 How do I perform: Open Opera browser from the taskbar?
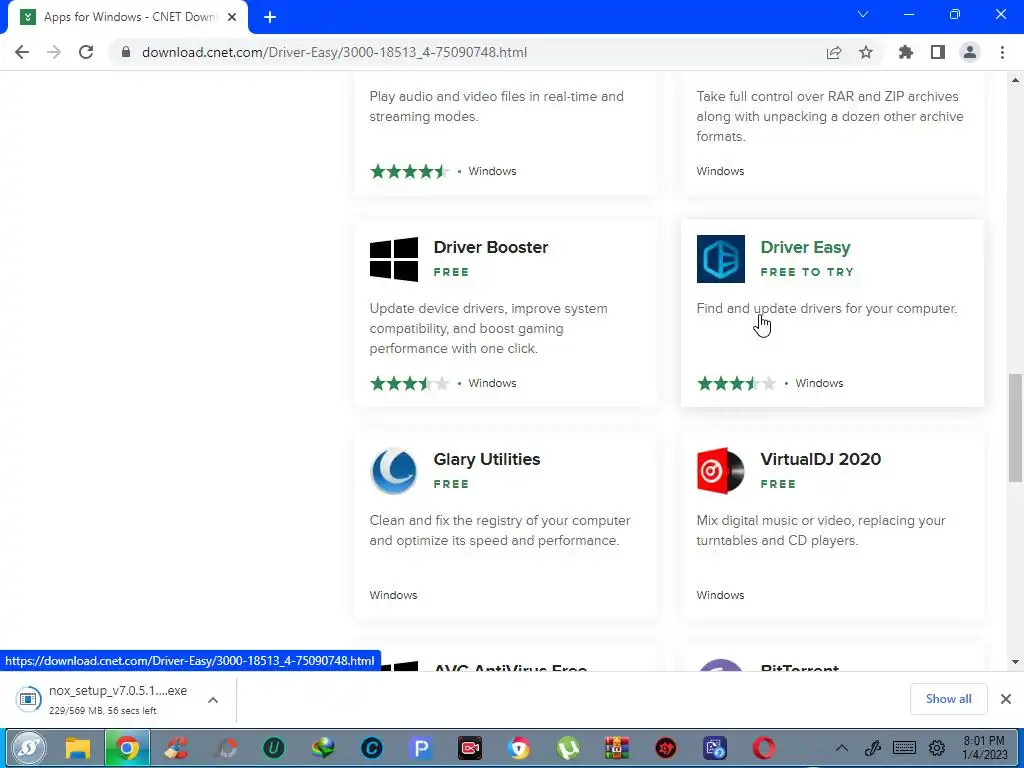click(763, 748)
